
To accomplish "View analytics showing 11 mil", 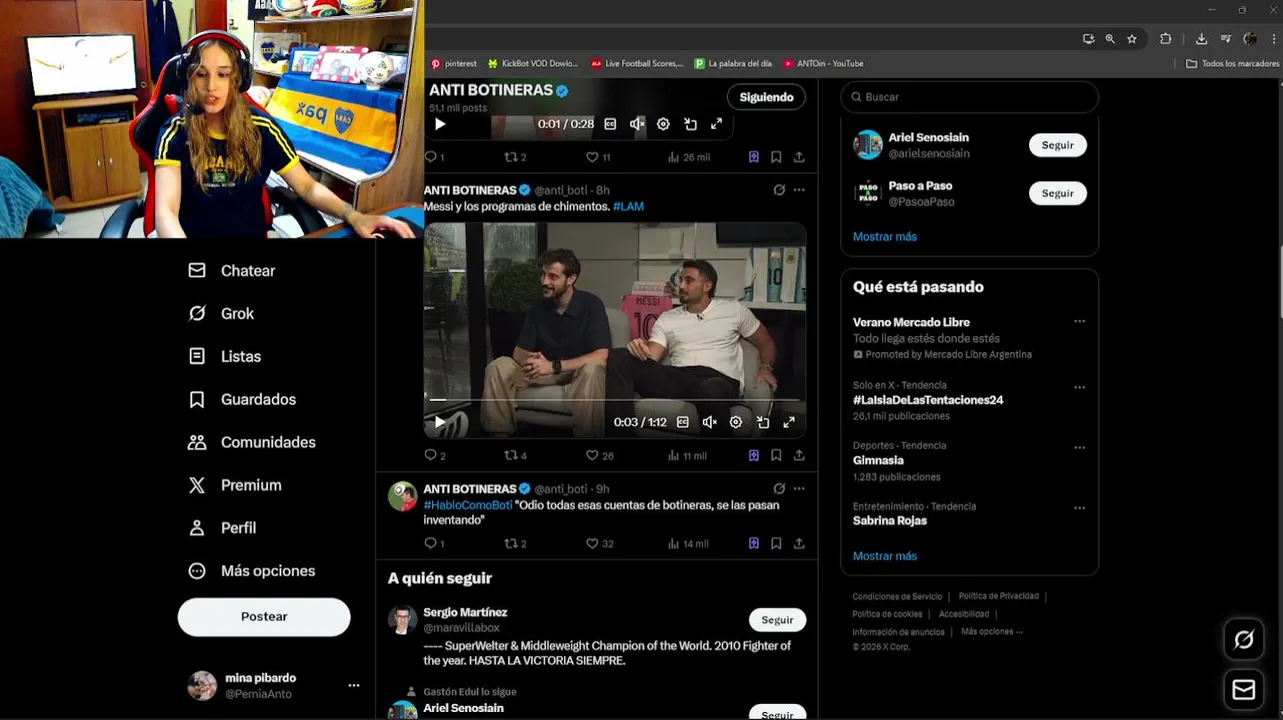I will tap(687, 455).
